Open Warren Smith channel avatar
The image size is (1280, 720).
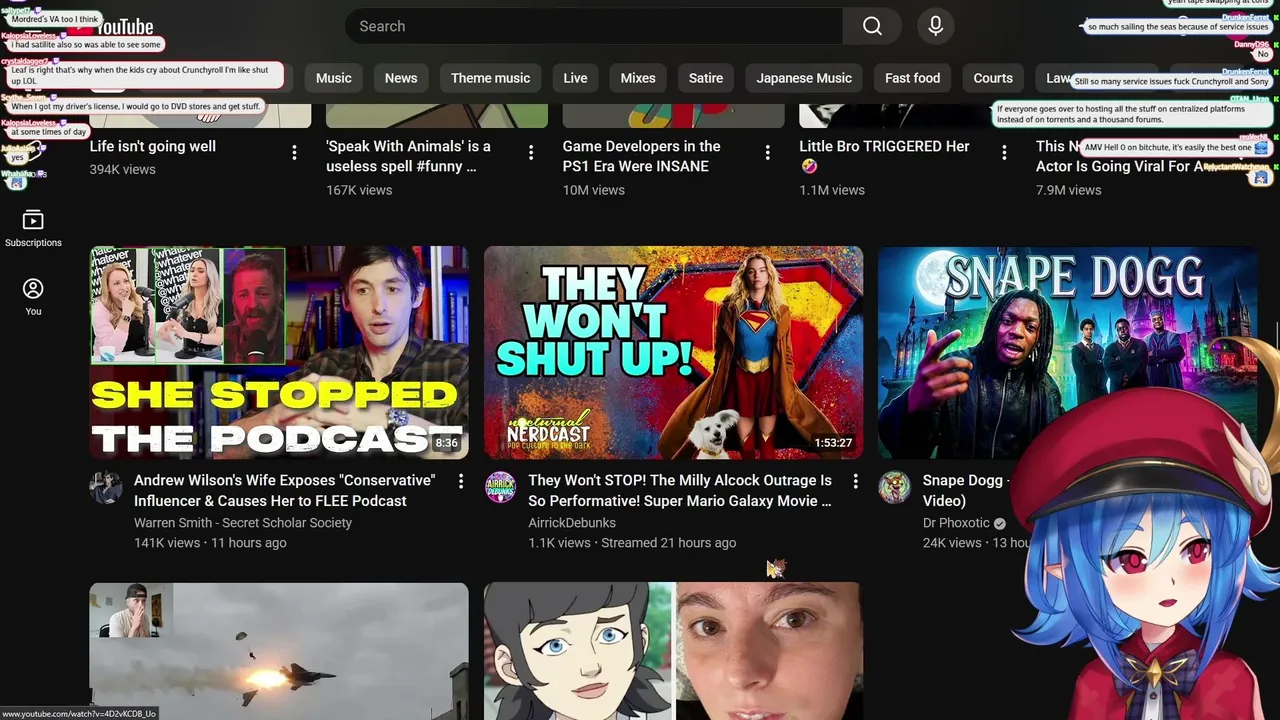pos(106,488)
